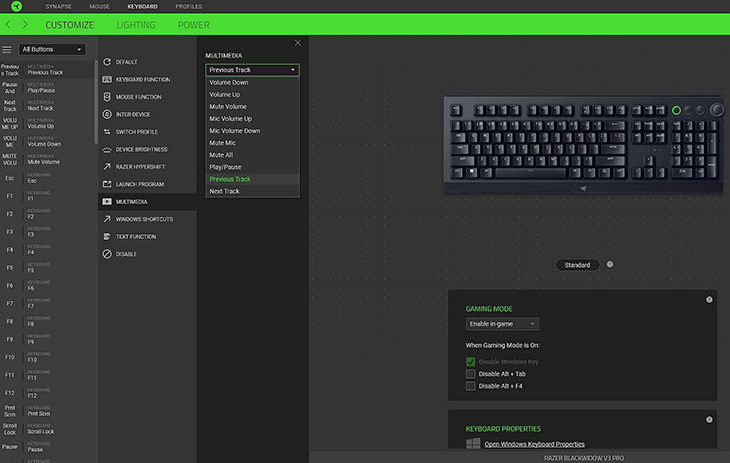
Task: Select Volume Up from the multimedia list
Action: 252,95
